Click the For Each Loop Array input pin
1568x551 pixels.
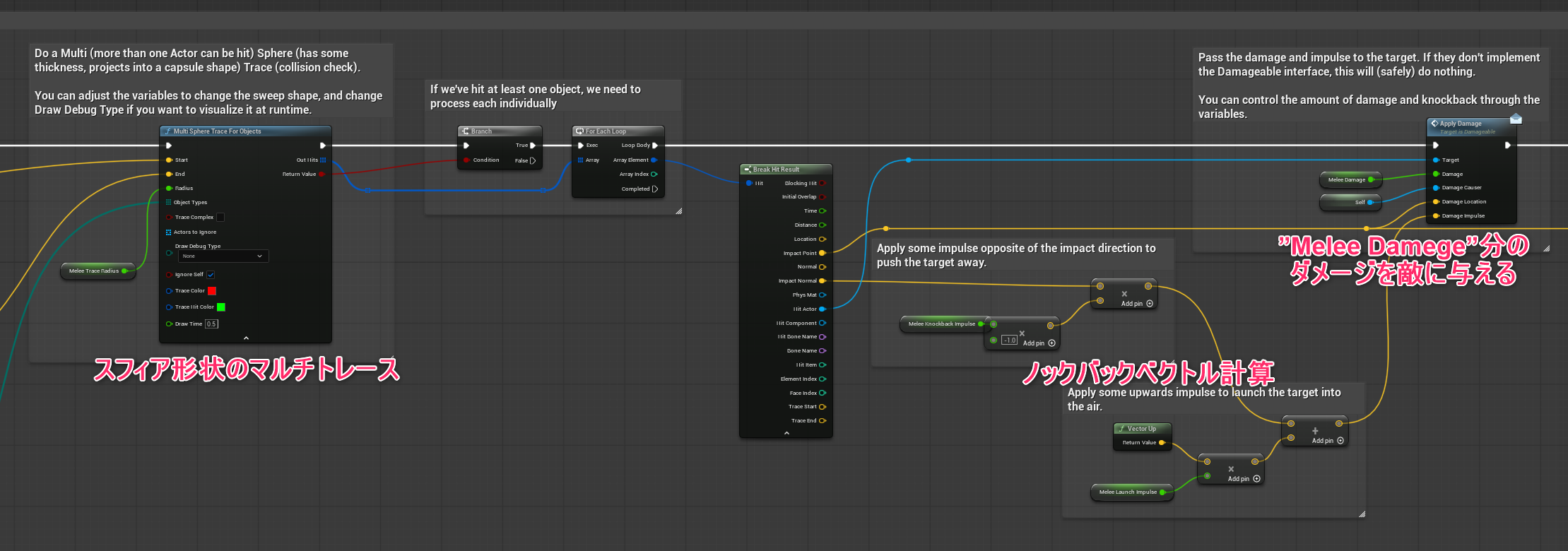(581, 160)
